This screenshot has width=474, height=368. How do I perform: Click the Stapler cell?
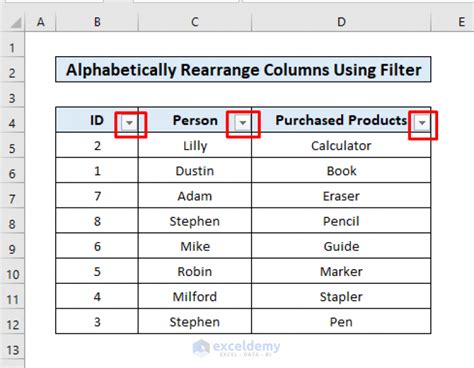click(x=341, y=297)
